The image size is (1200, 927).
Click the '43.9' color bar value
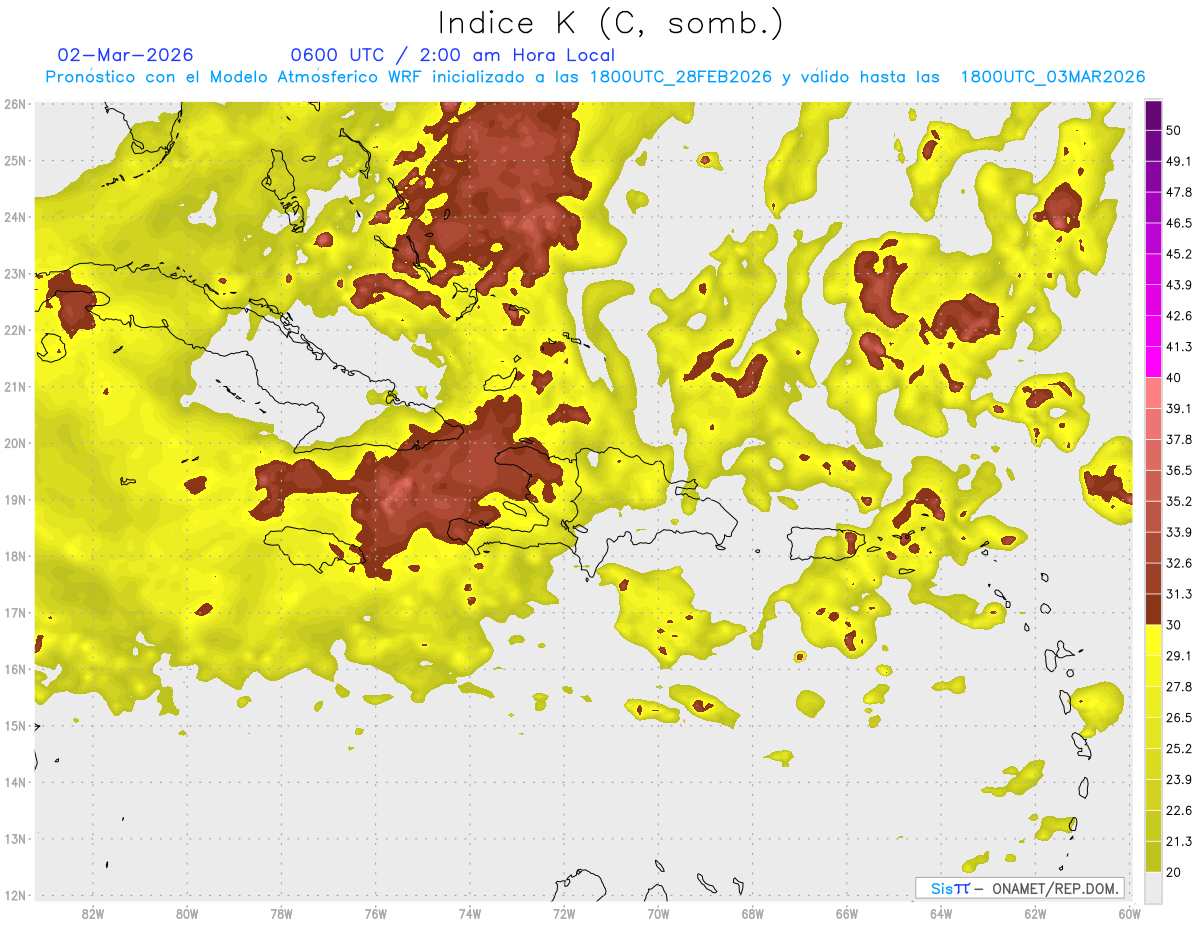1178,285
